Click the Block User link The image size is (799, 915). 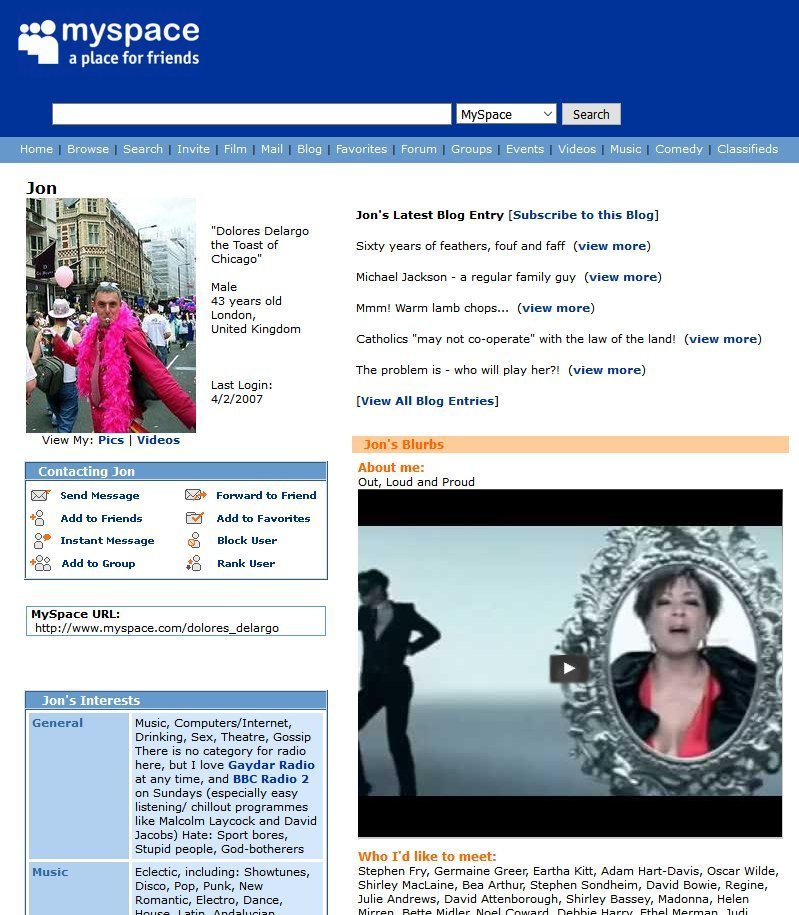tap(247, 540)
